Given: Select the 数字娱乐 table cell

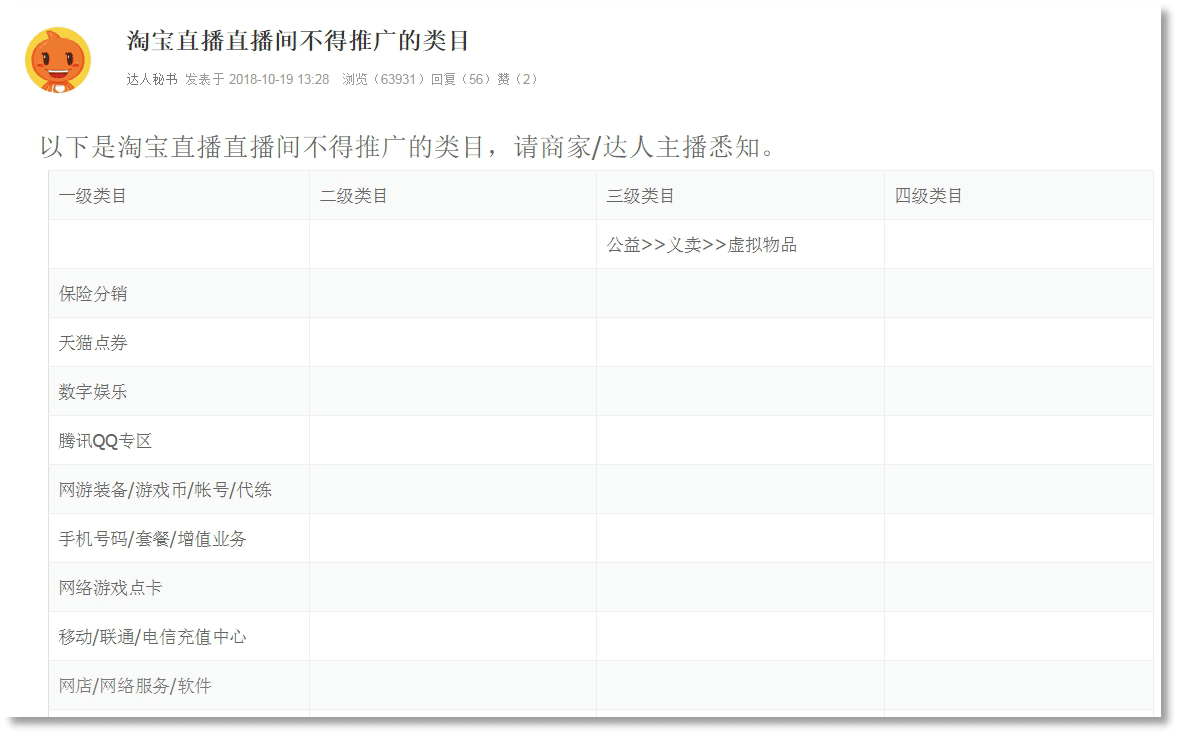Looking at the screenshot, I should click(x=93, y=392).
